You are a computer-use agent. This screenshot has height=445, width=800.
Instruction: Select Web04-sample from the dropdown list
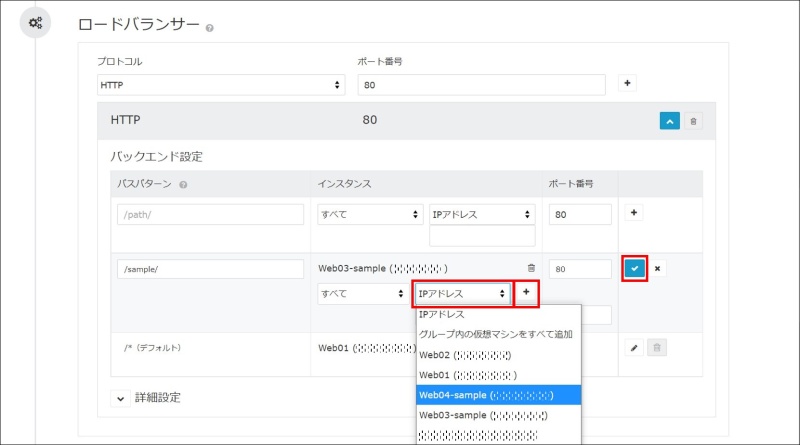pyautogui.click(x=485, y=395)
